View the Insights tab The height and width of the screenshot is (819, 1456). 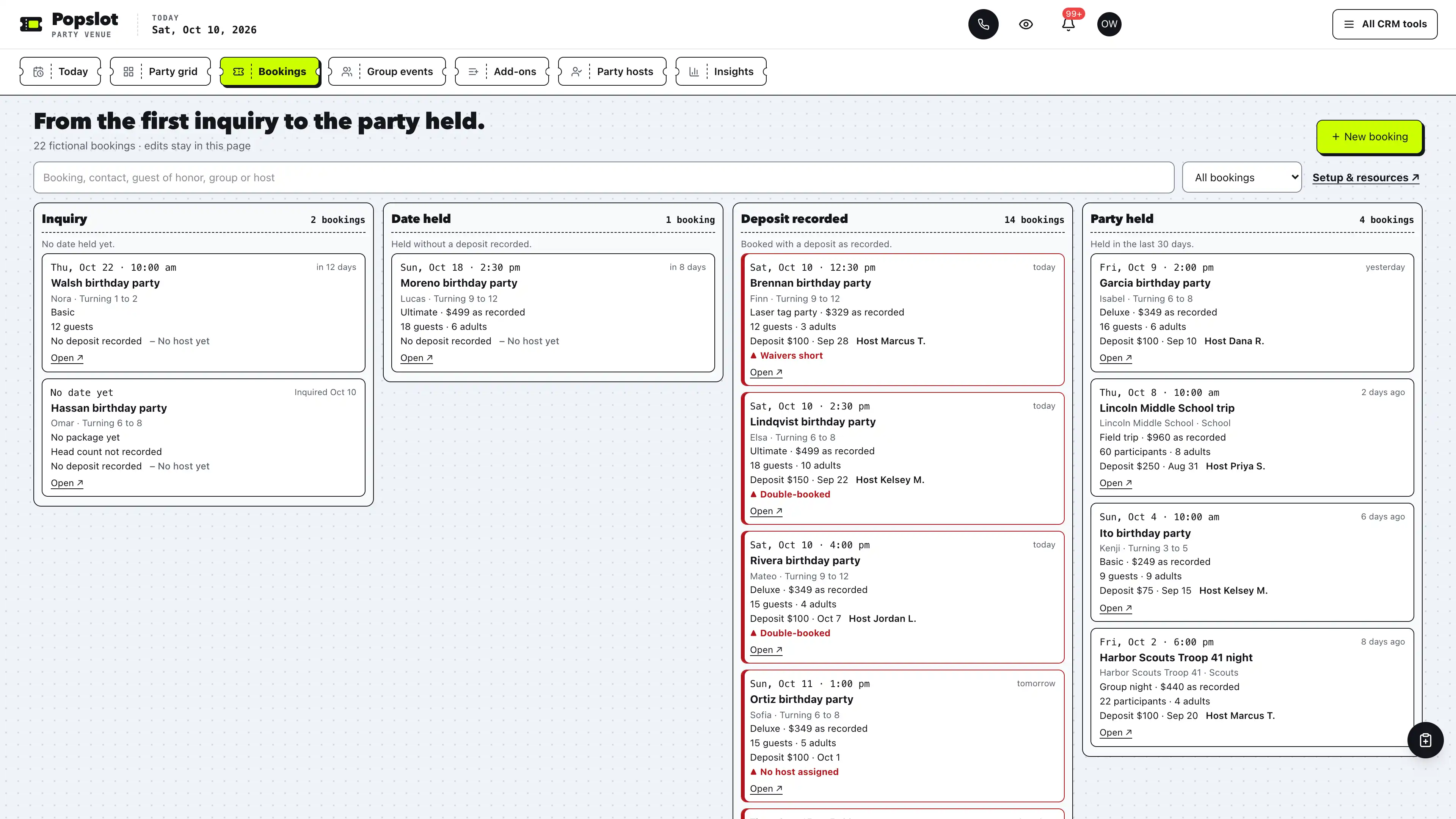[721, 71]
